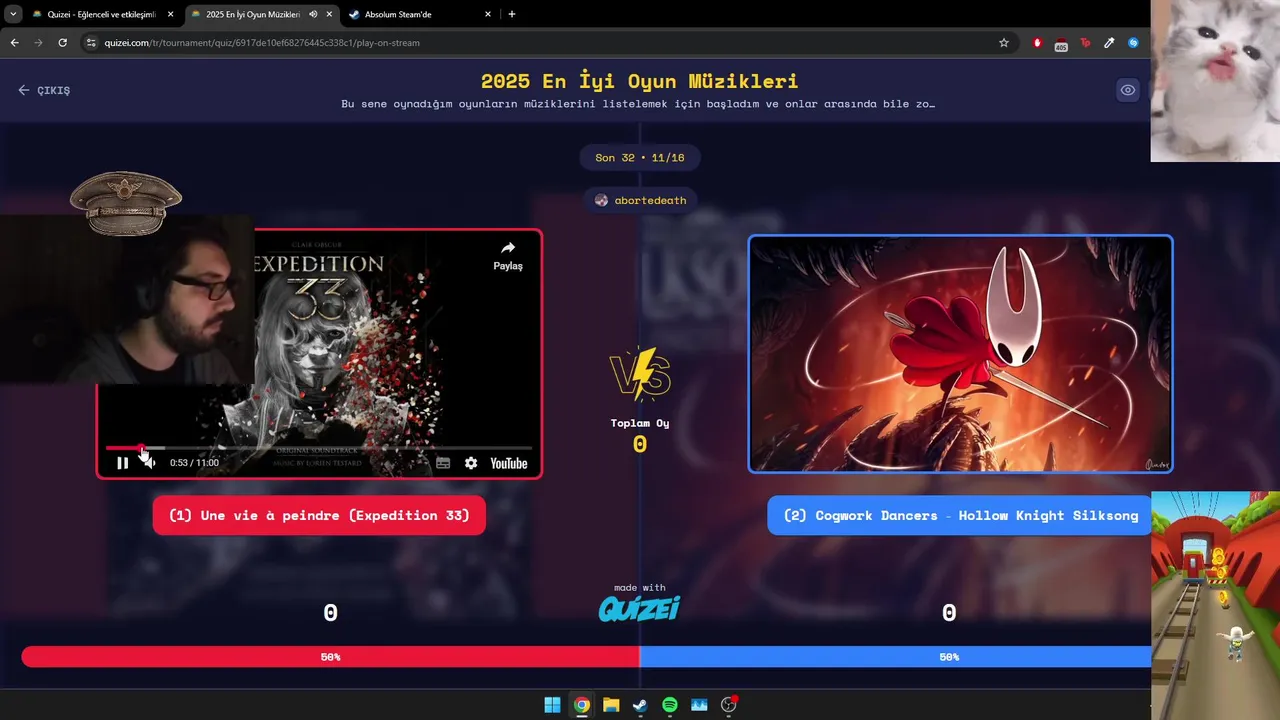
Task: Vote for Cogwork Dancers - Hollow Knight Silksong
Action: pyautogui.click(x=960, y=515)
